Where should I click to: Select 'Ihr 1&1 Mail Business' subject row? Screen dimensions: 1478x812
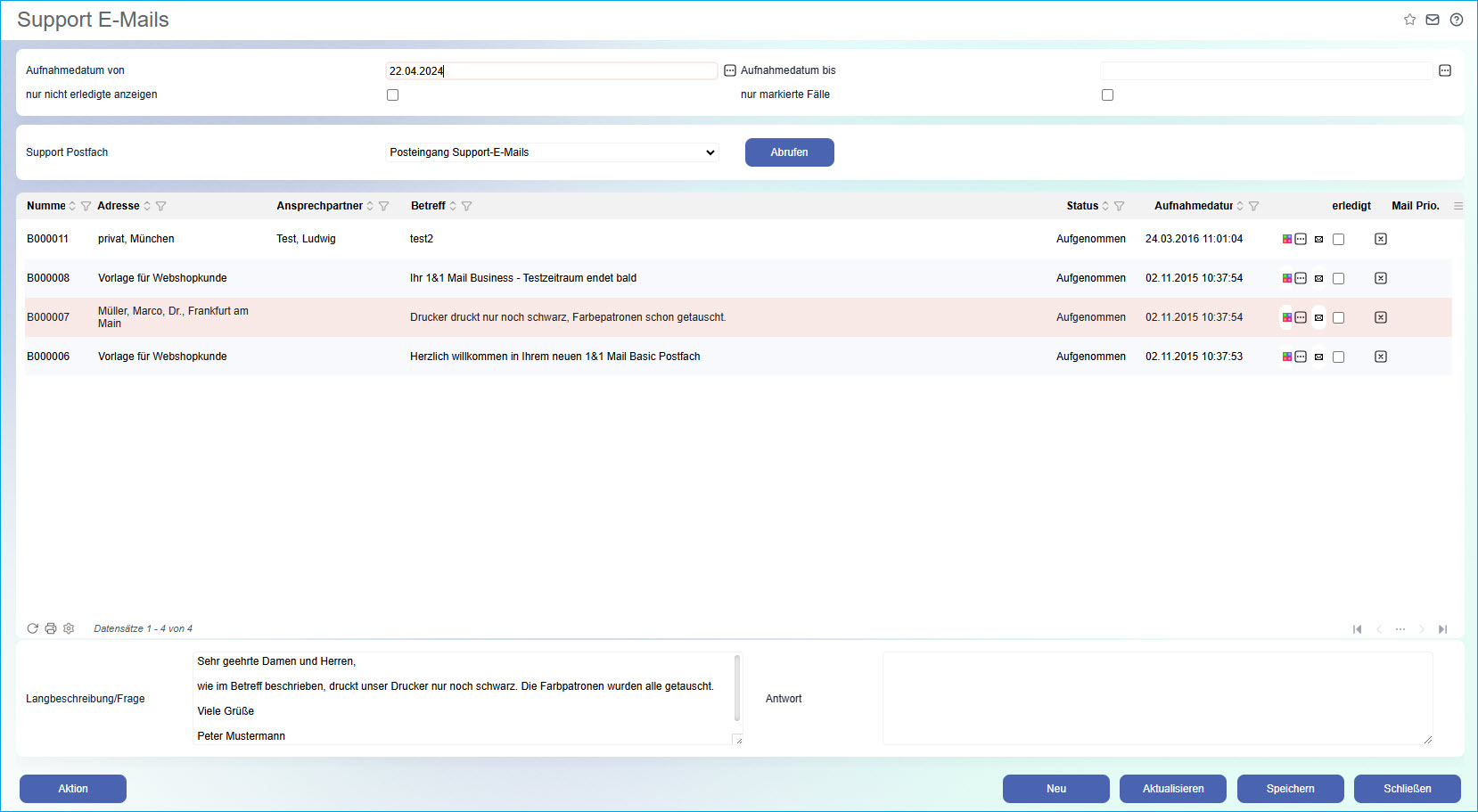coord(738,278)
